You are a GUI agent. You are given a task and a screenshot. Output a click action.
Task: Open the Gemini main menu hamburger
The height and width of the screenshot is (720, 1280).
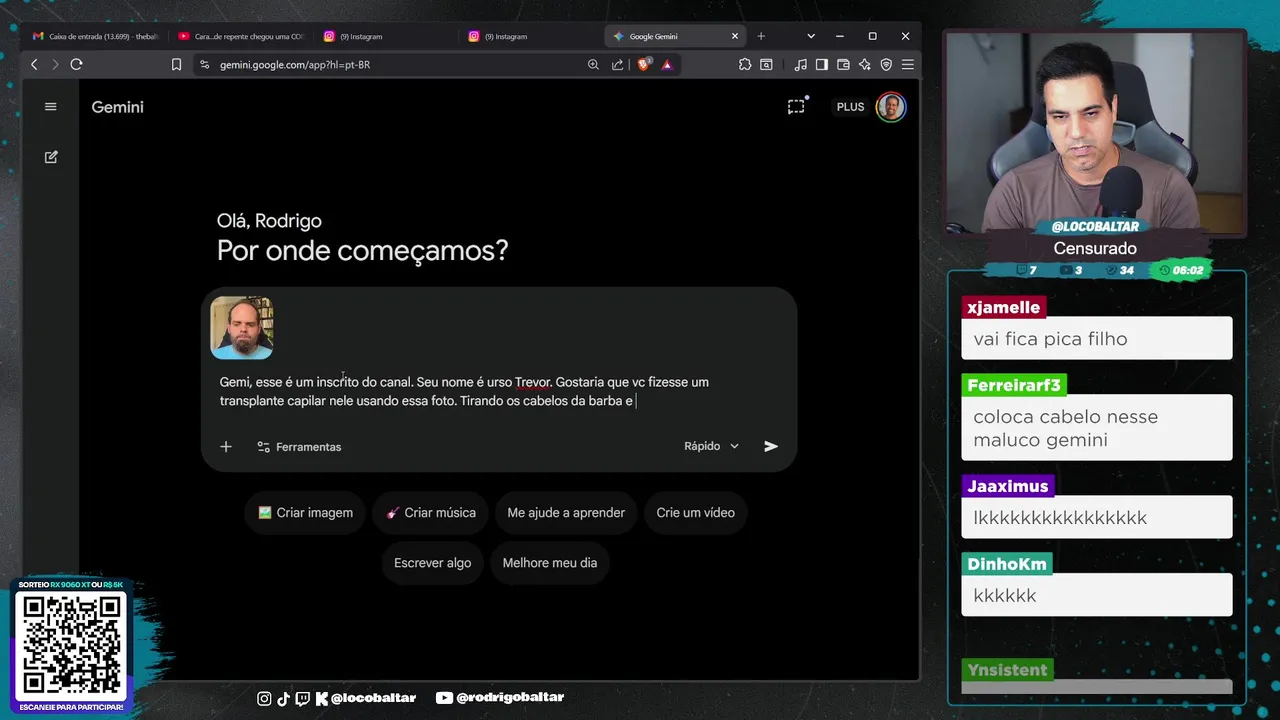coord(51,107)
